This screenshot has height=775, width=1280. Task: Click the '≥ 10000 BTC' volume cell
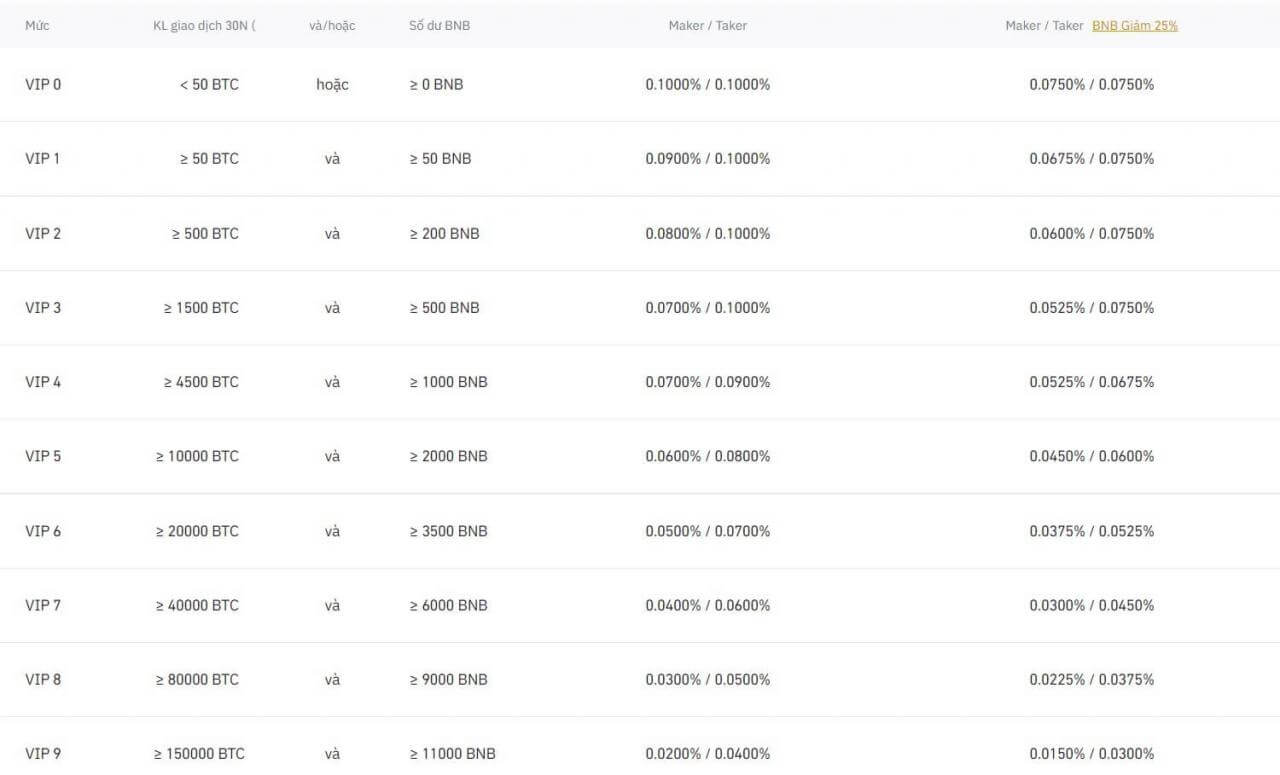tap(197, 456)
